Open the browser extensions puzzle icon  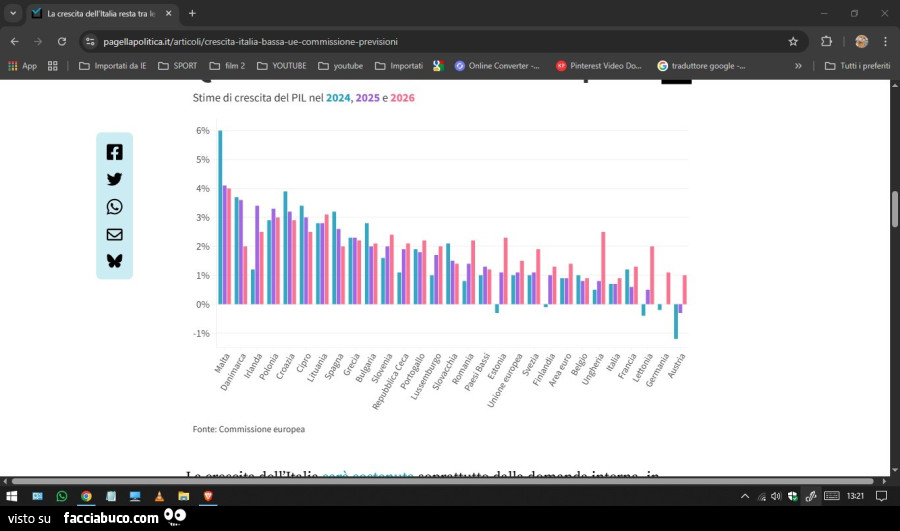(x=826, y=42)
